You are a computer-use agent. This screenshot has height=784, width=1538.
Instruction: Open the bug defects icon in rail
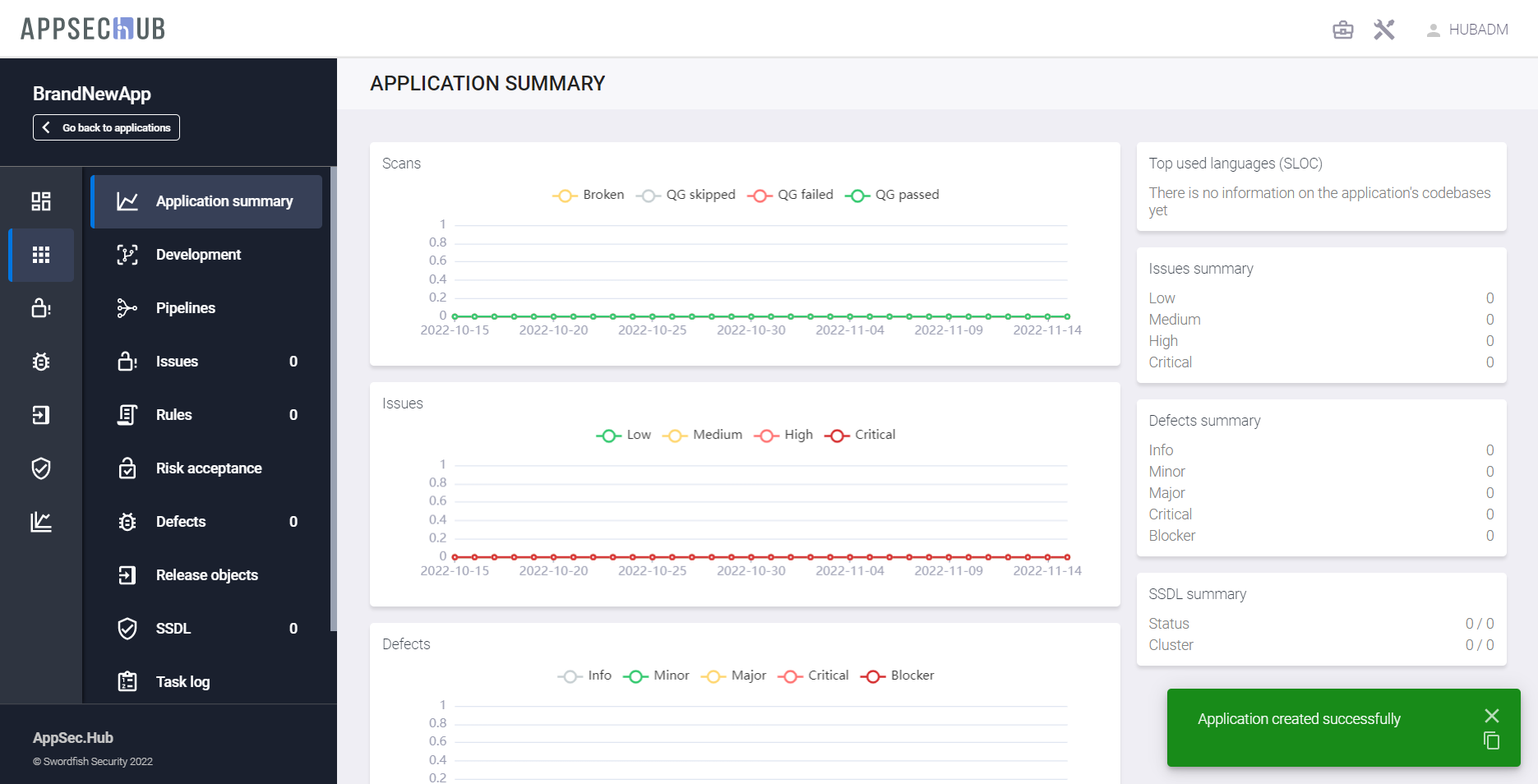click(41, 362)
